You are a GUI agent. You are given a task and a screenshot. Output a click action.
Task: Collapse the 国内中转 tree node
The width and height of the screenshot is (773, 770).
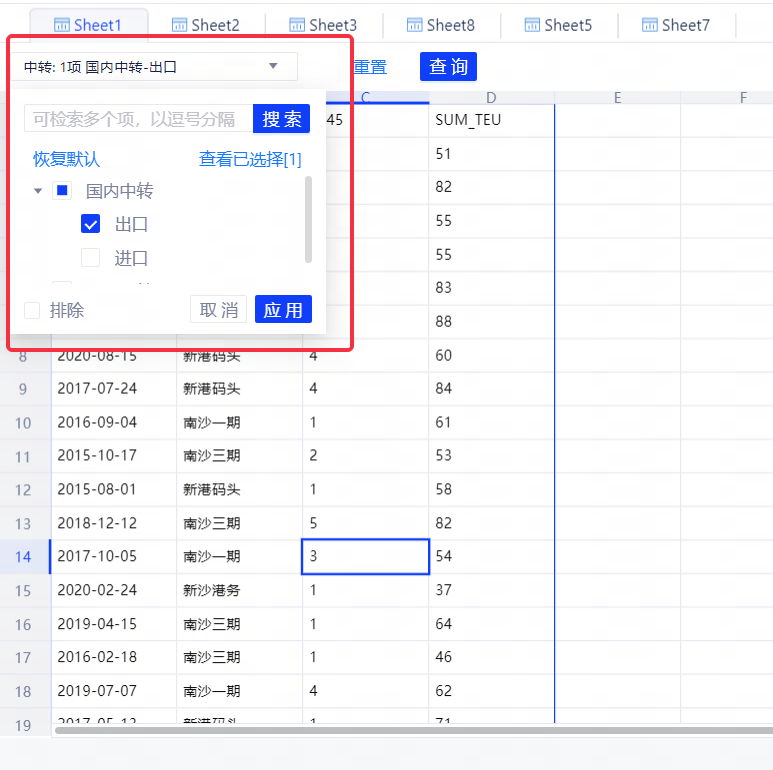point(38,190)
